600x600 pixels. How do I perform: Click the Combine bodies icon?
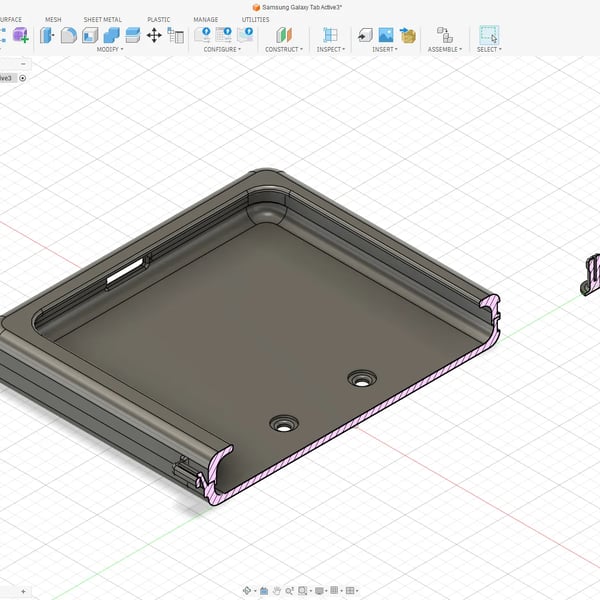coord(111,35)
